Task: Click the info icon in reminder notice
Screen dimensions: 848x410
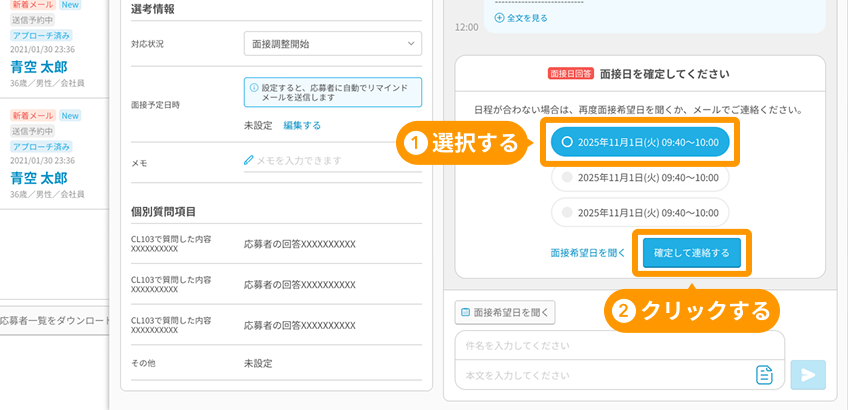Action: [x=254, y=88]
